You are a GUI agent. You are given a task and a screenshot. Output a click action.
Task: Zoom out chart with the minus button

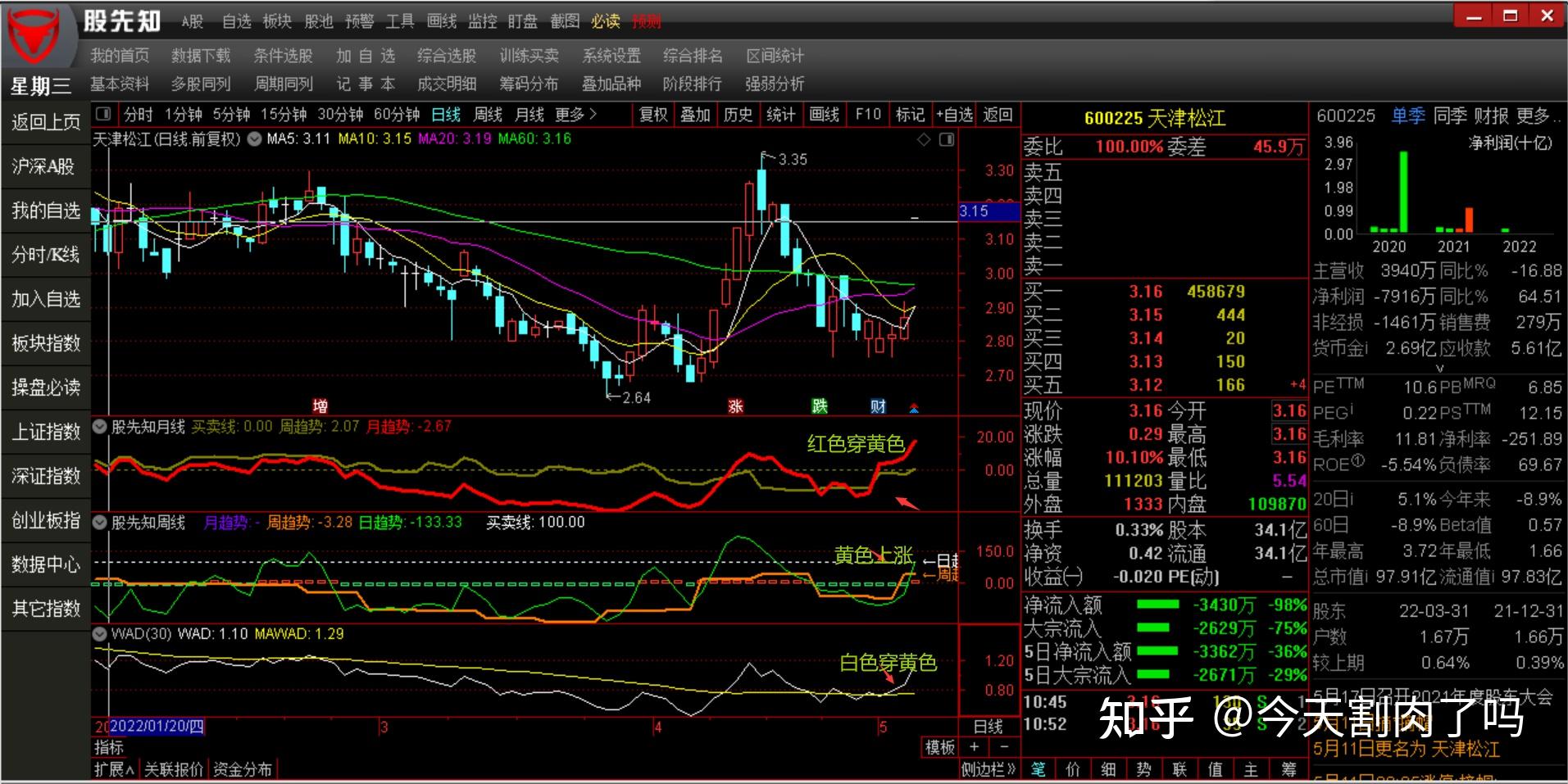point(1004,747)
